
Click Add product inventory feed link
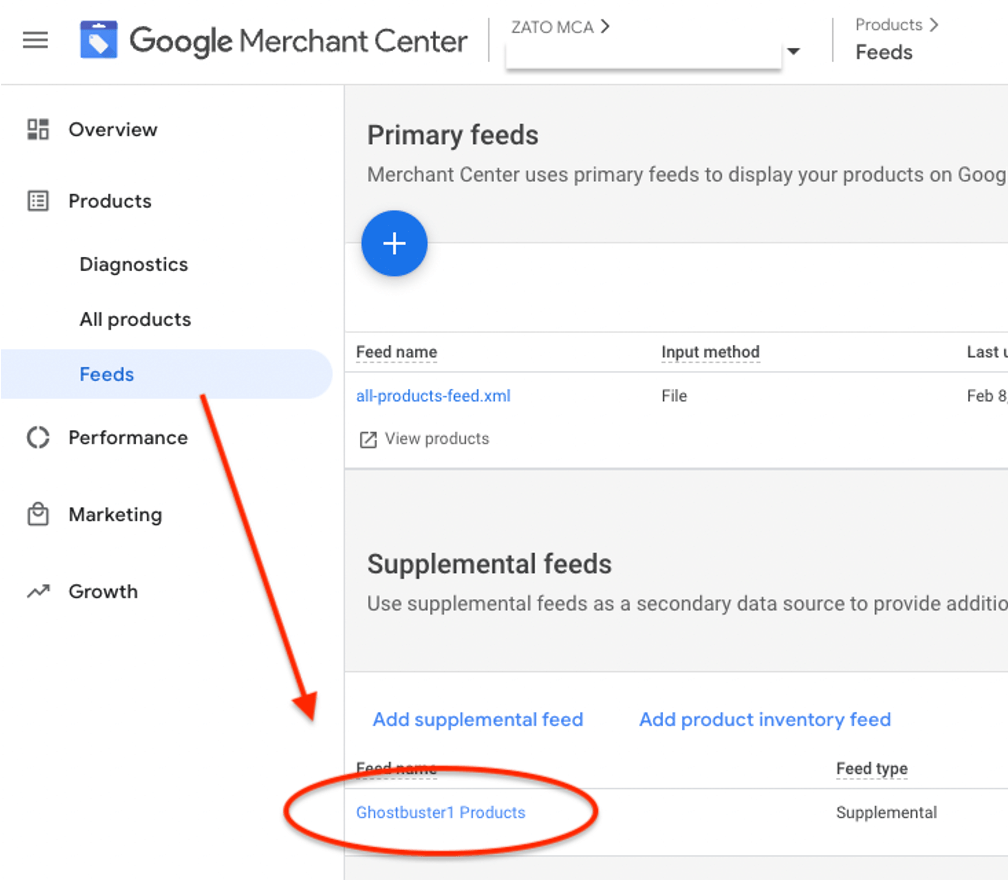pyautogui.click(x=765, y=719)
